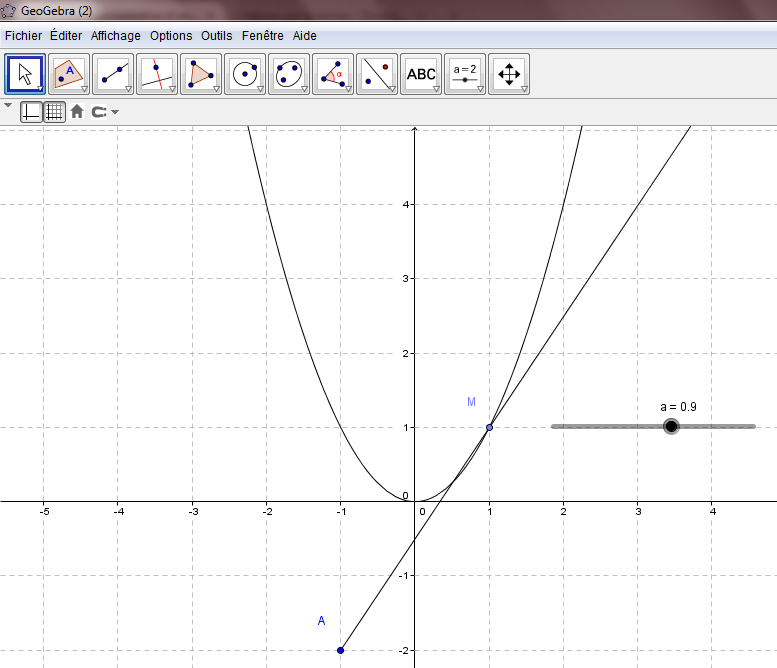Toggle axes display in style bar
777x668 pixels.
tap(31, 112)
